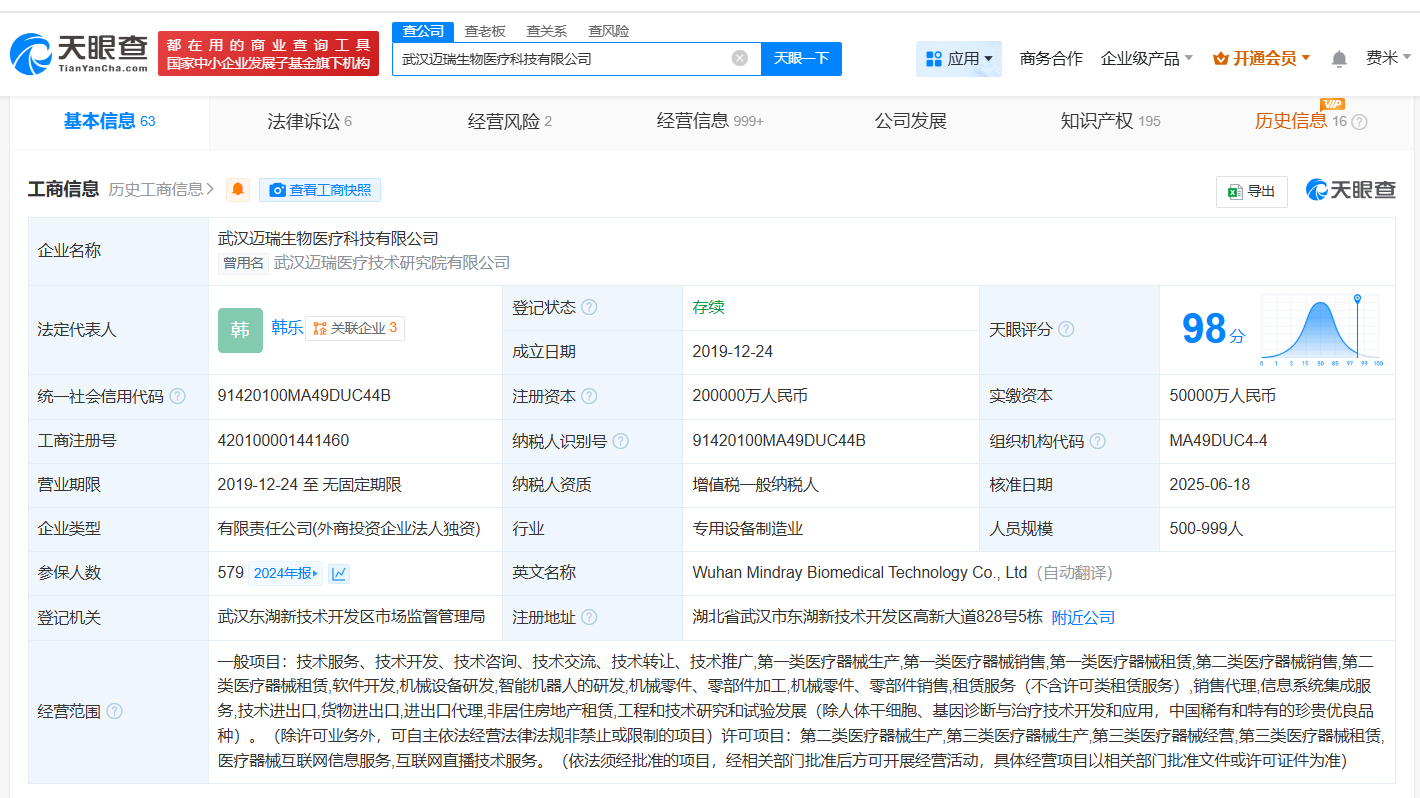
Task: Click help icon beside 统一社会信用代码
Action: point(178,396)
